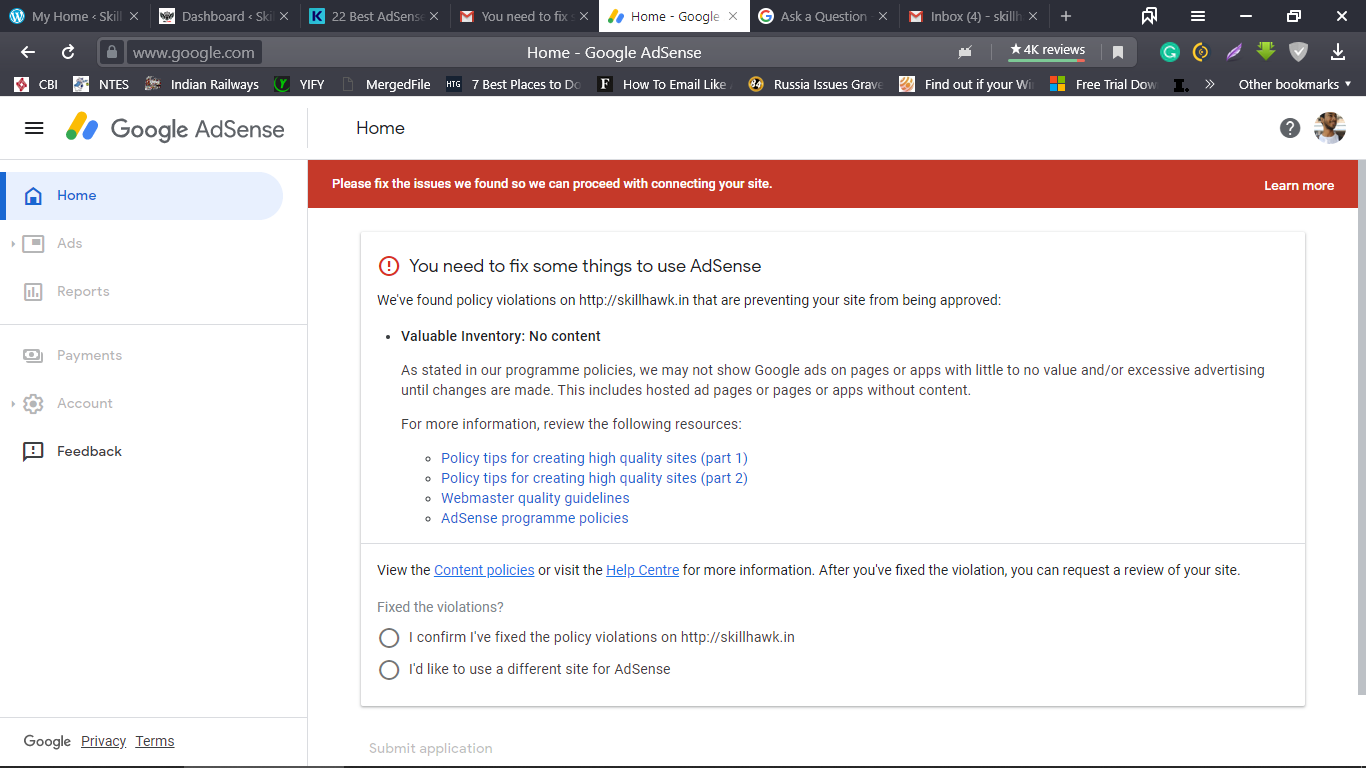Open the Help Centre link

coord(642,570)
